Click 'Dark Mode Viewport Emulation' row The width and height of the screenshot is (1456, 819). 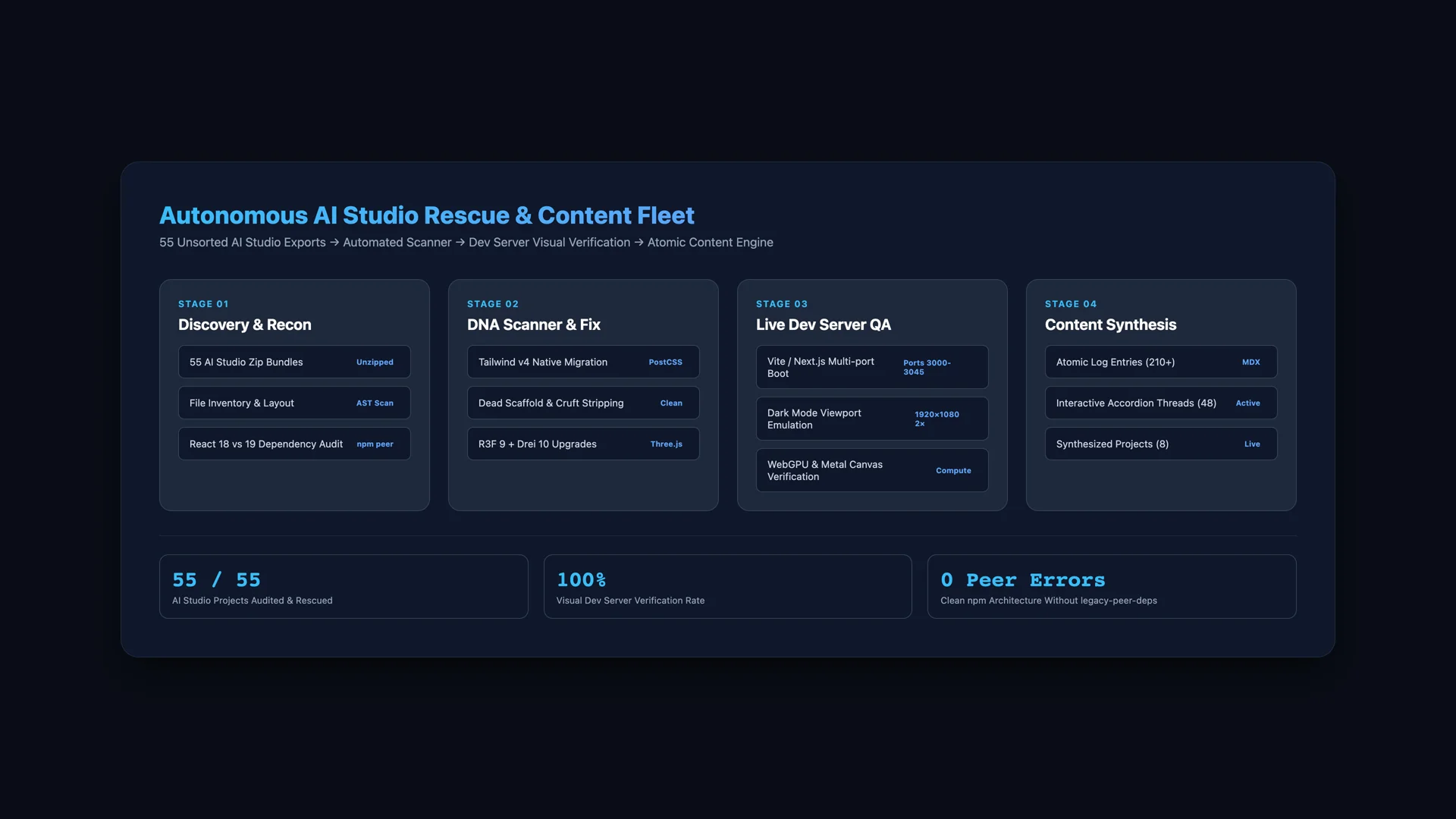coord(872,419)
